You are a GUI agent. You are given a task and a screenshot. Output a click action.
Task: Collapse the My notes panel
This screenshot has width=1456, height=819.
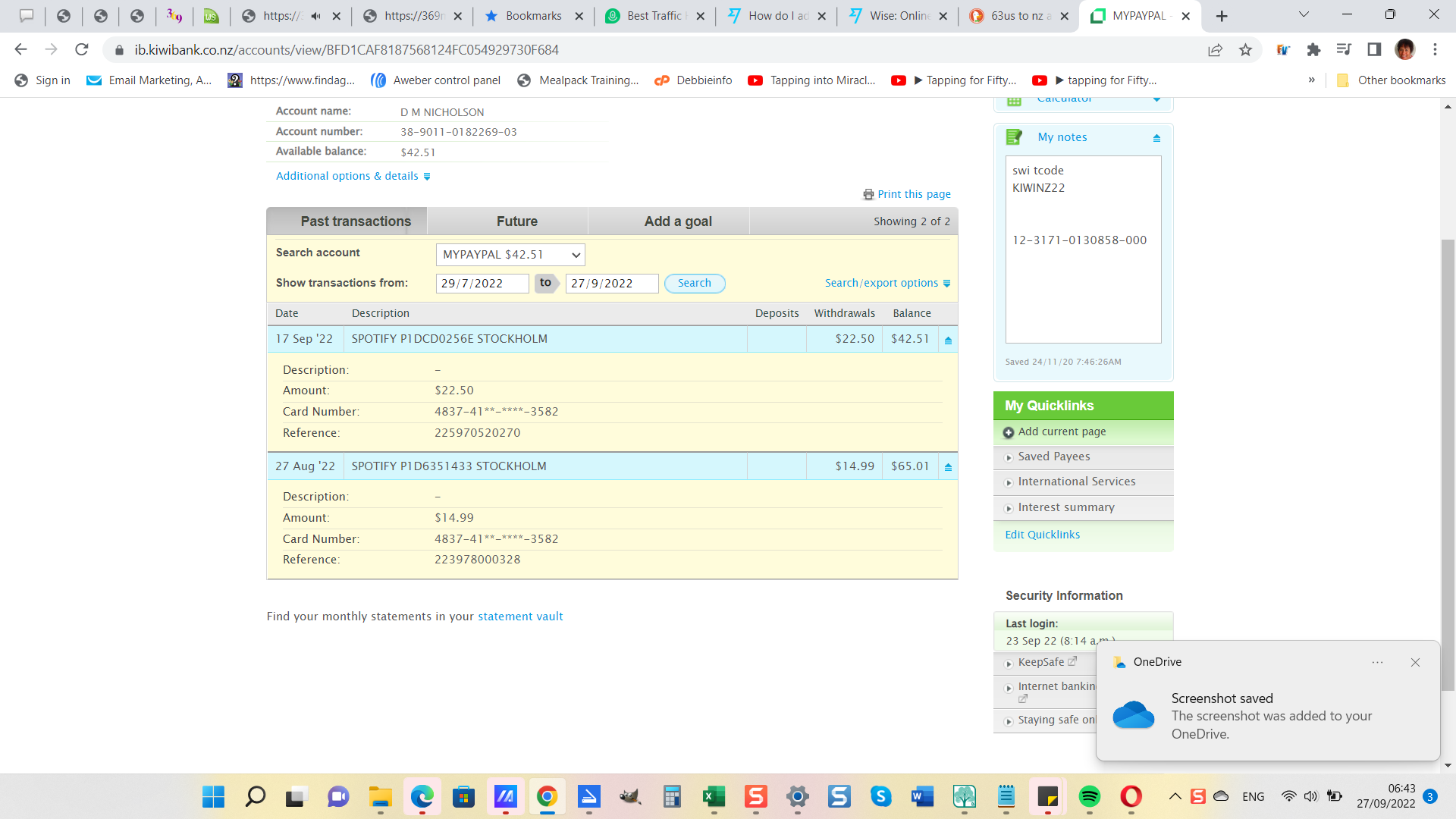(x=1156, y=138)
